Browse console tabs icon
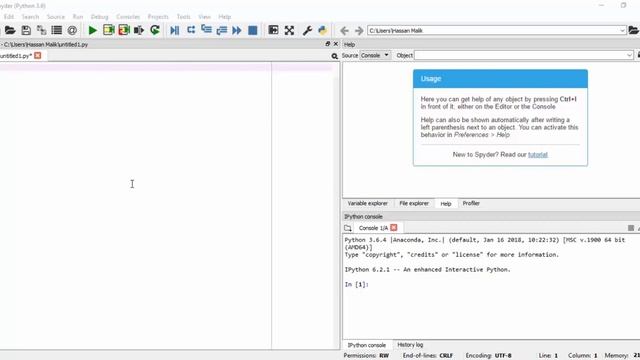This screenshot has width=640, height=360. click(x=348, y=228)
